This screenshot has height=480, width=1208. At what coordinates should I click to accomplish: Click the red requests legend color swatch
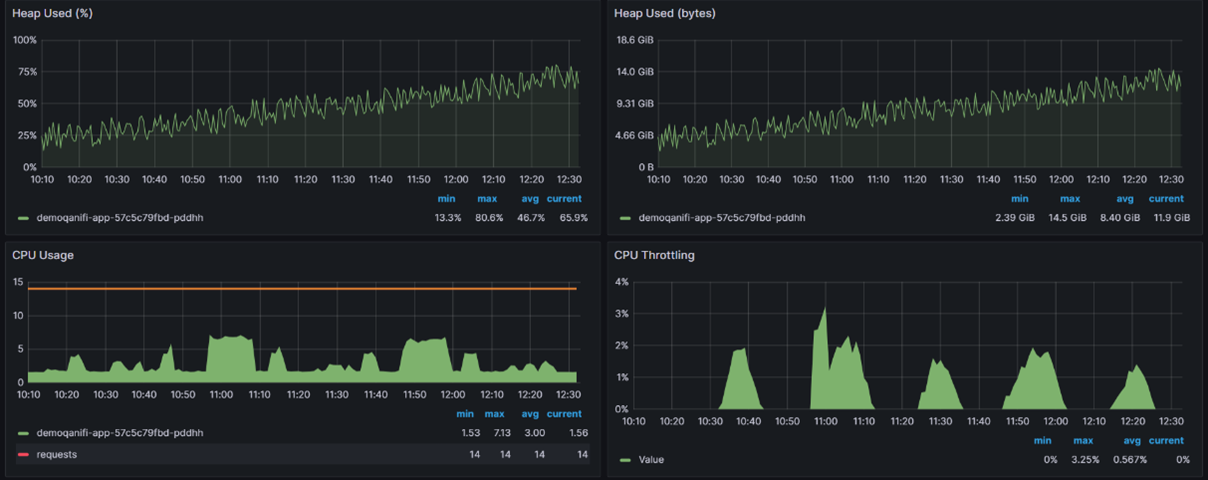click(23, 454)
